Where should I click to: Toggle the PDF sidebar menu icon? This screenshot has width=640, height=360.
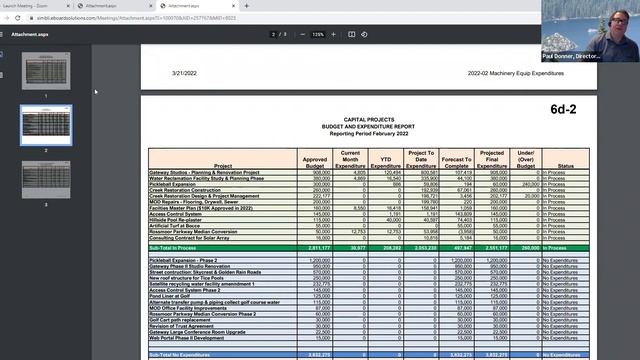pos(1,35)
